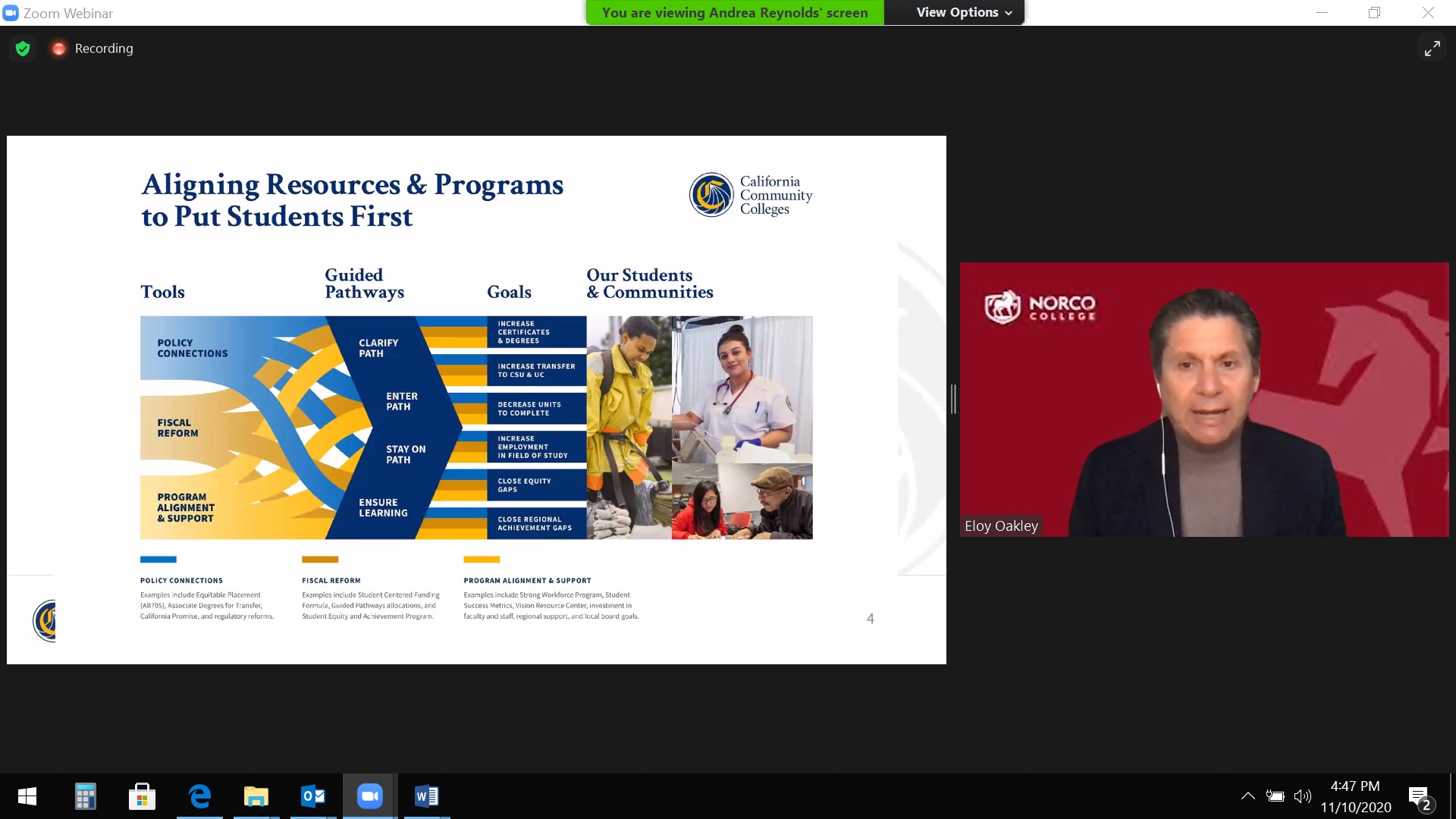Open Word from the taskbar
This screenshot has width=1456, height=819.
[426, 796]
